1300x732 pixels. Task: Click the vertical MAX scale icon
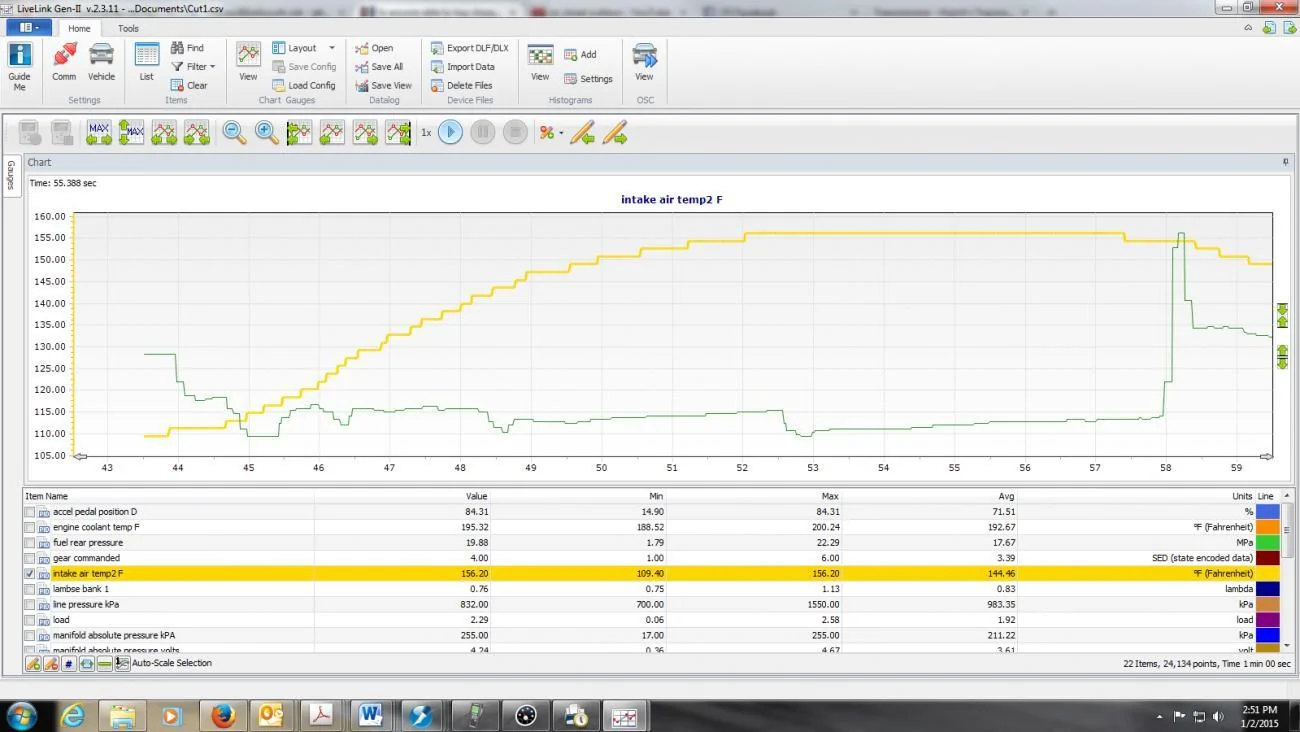[131, 132]
